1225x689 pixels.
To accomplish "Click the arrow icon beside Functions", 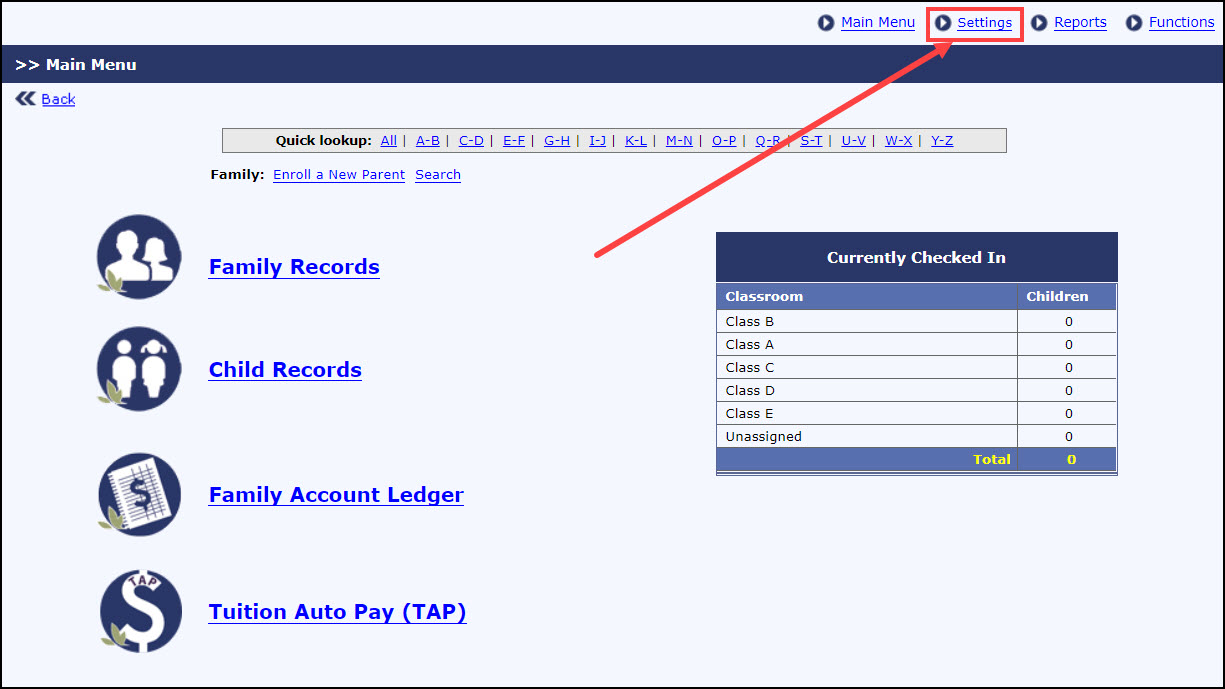I will [1134, 23].
